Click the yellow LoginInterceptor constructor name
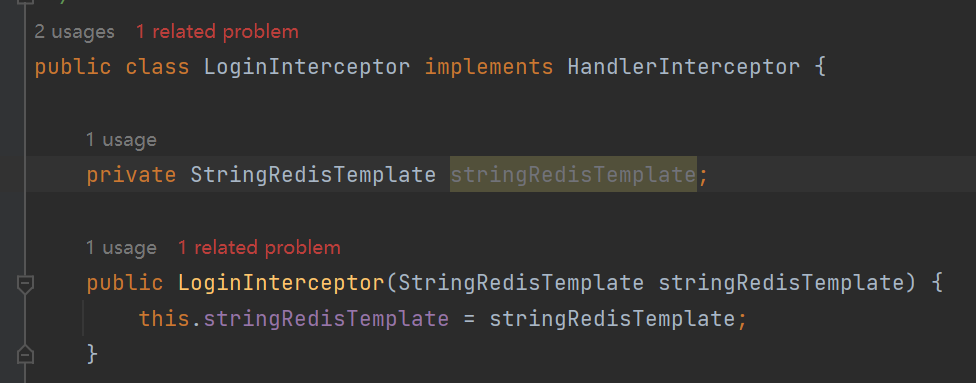Screen dimensions: 976x383 click(281, 283)
